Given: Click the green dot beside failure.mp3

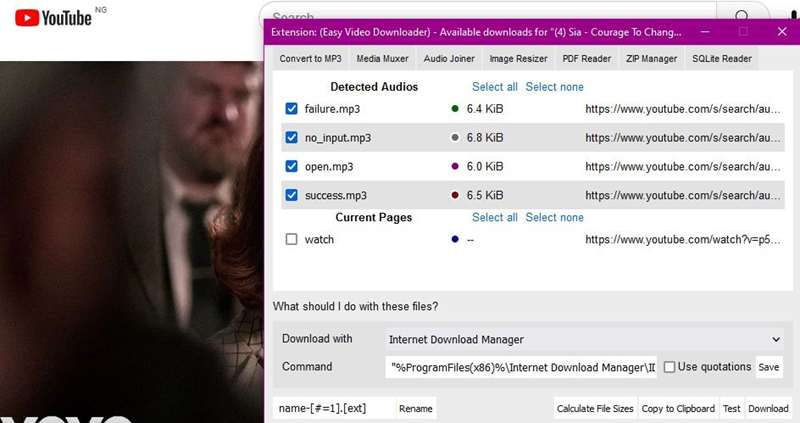Looking at the screenshot, I should (x=455, y=109).
